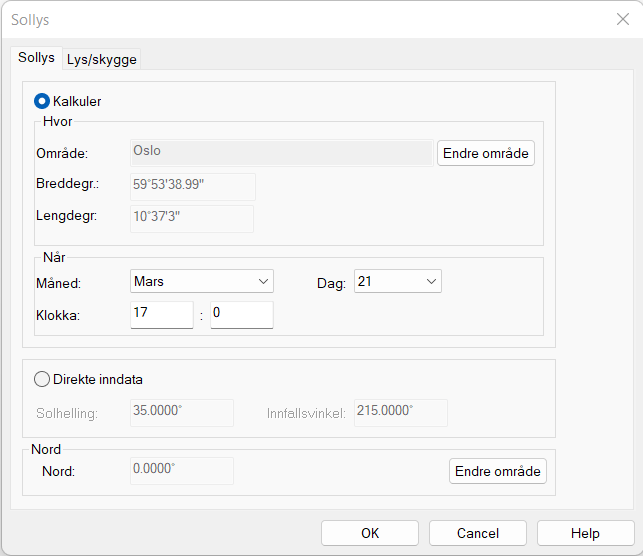The image size is (643, 556).
Task: Enable the Direkte inndata option
Action: [42, 379]
